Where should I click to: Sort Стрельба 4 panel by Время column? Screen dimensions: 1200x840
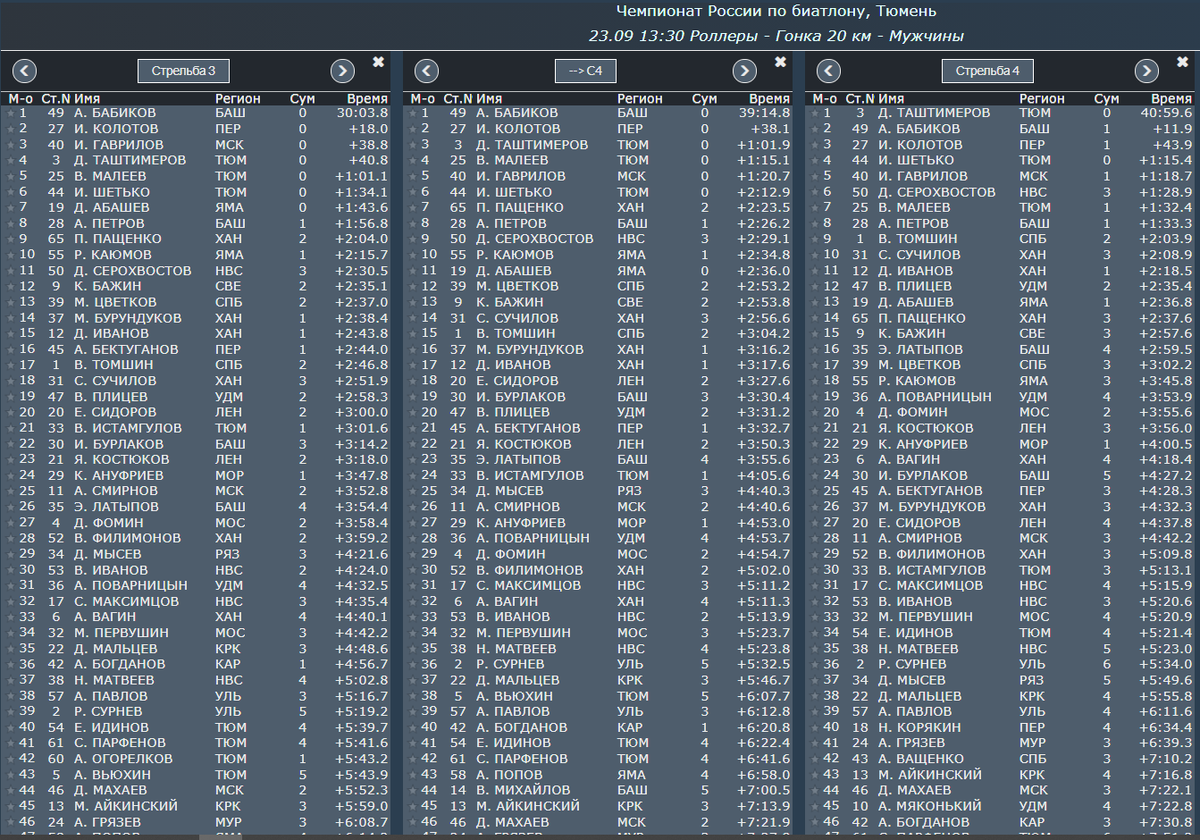(x=1170, y=99)
